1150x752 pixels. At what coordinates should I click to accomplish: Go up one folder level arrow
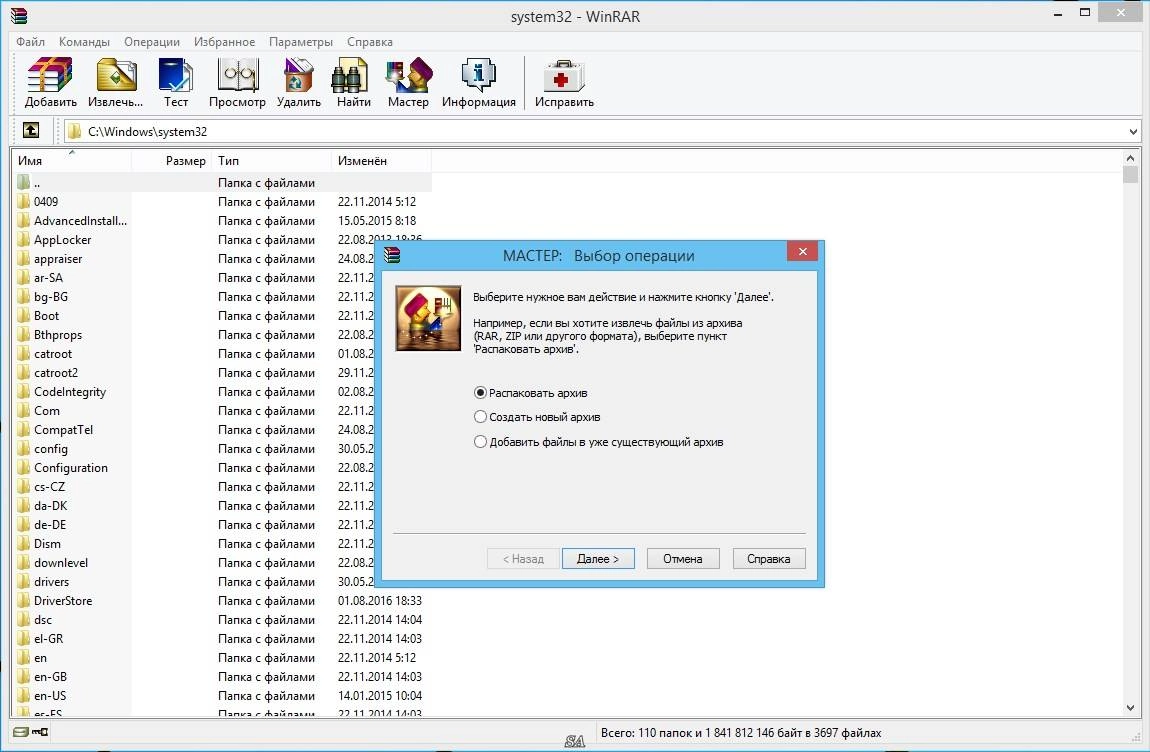coord(31,131)
